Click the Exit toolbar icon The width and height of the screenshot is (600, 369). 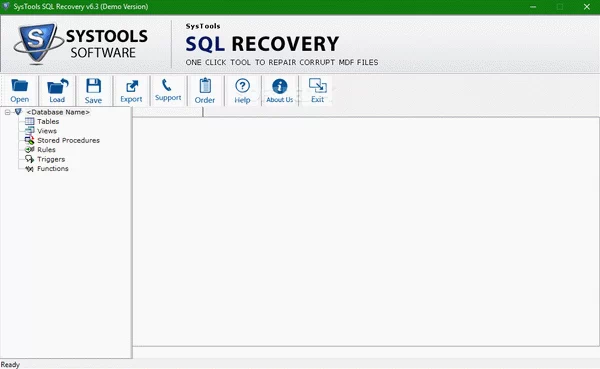click(x=318, y=85)
